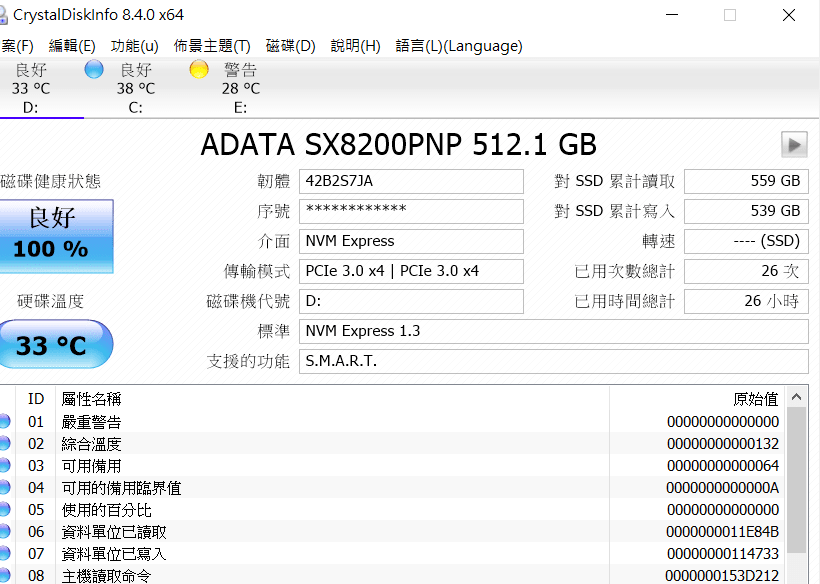Viewport: 820px width, 584px height.
Task: Click the 原始值 column header
Action: [x=698, y=399]
